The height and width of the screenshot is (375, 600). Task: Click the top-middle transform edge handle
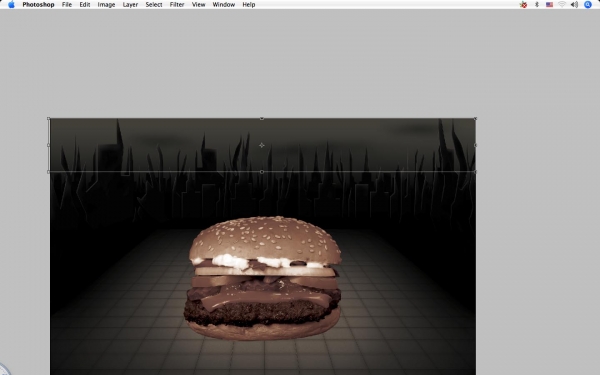click(x=262, y=119)
